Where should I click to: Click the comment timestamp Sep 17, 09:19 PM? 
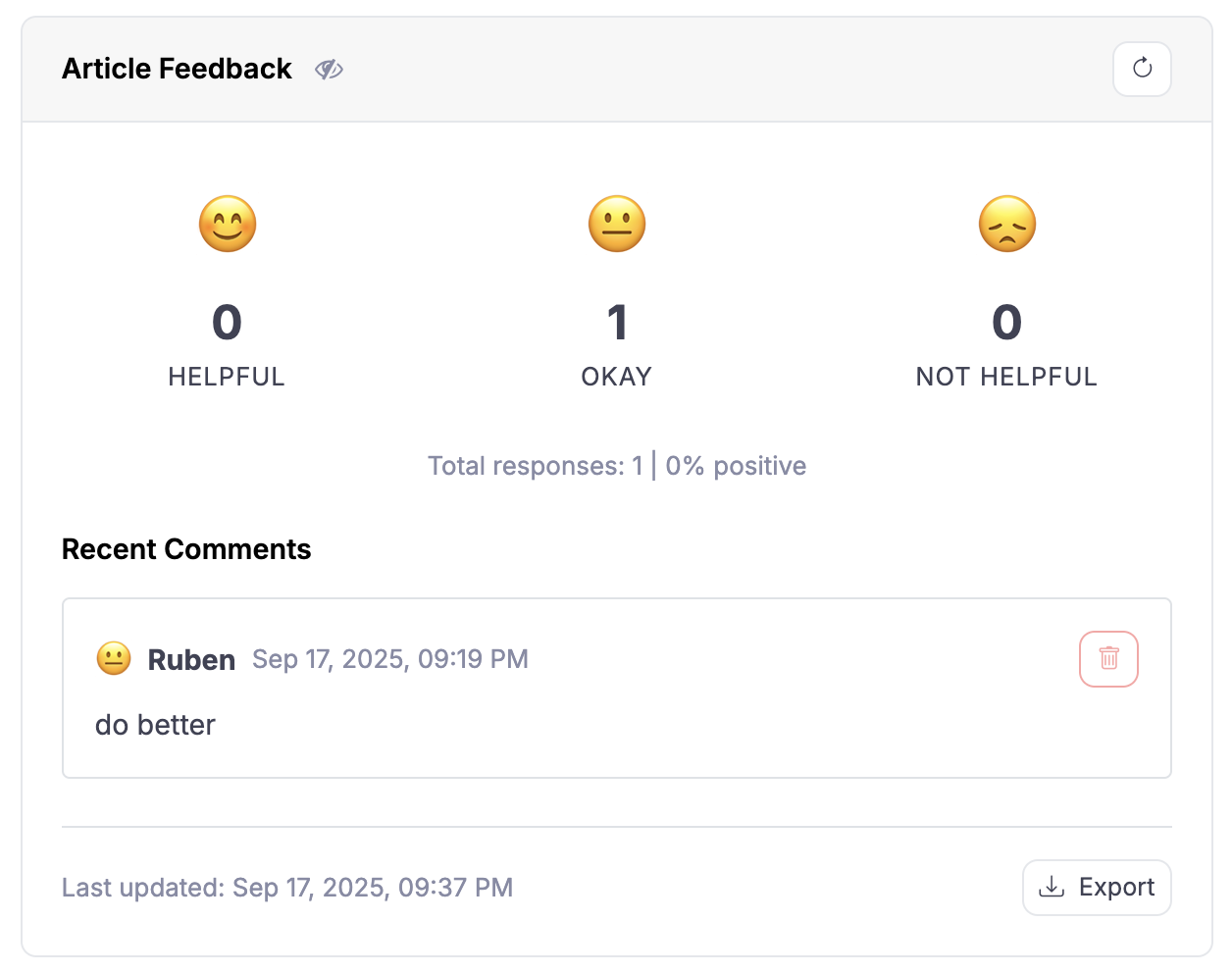(x=390, y=659)
